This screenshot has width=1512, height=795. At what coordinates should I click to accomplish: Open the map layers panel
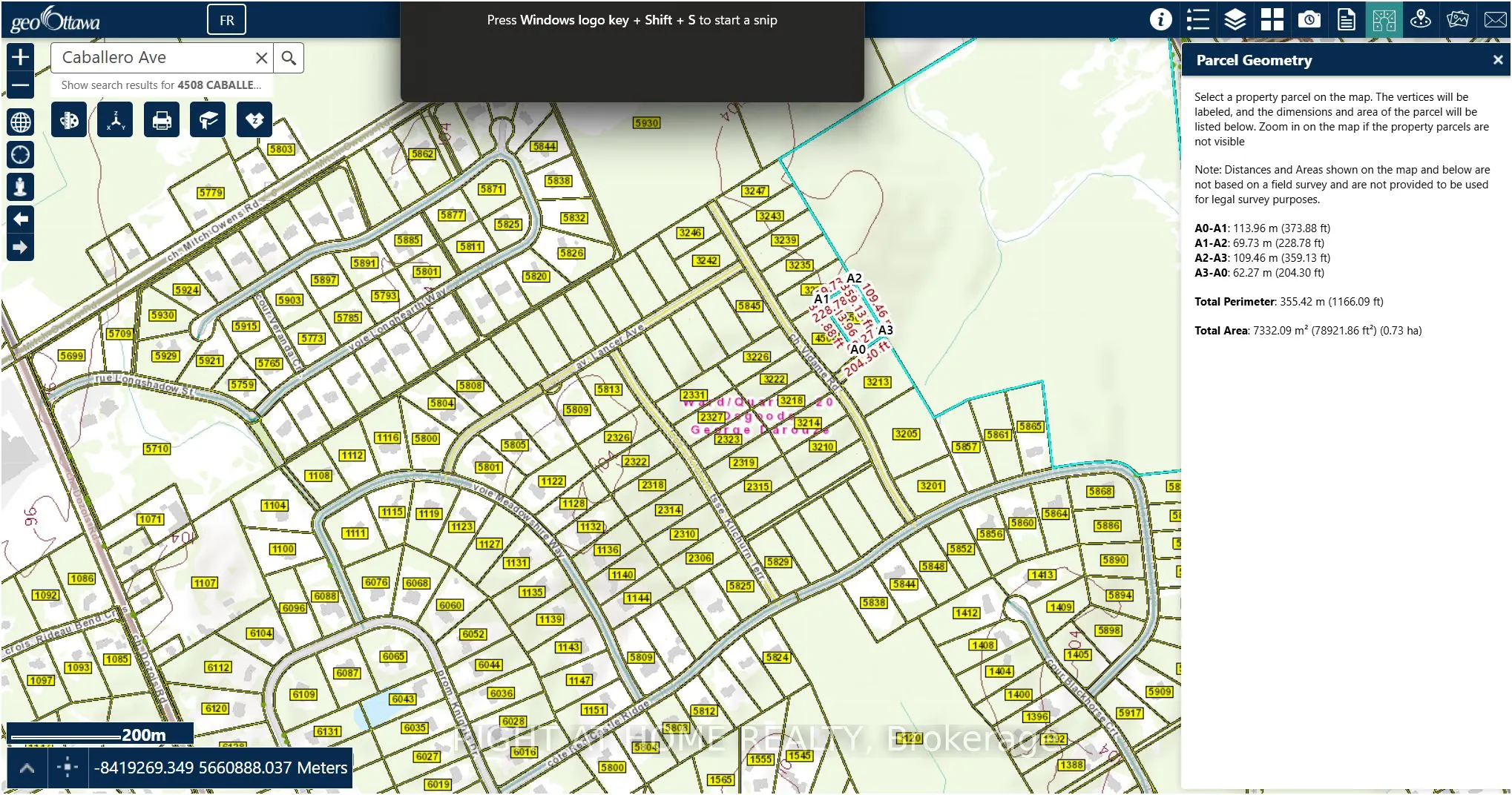[1235, 19]
